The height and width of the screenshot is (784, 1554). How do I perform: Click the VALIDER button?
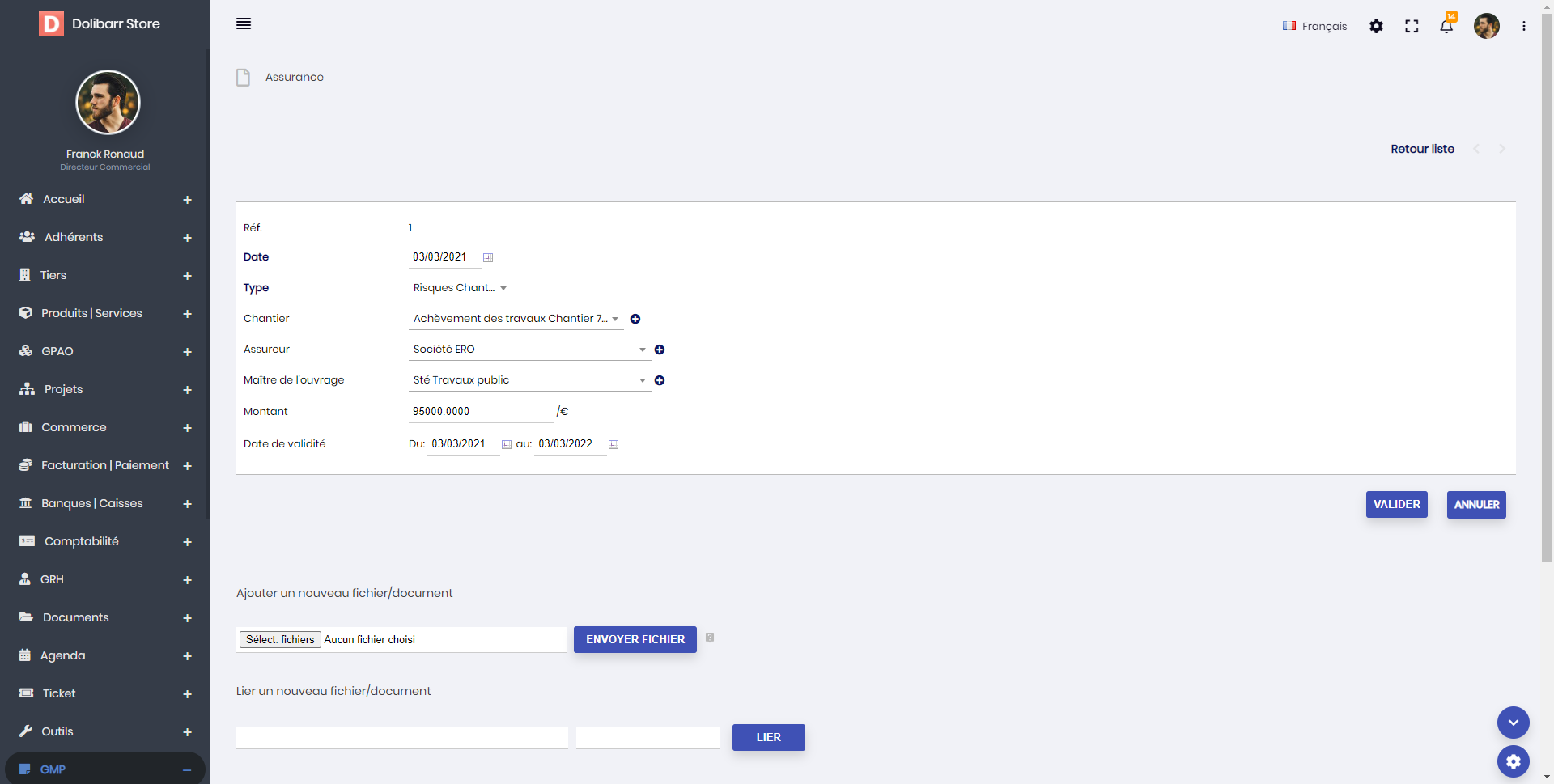(1397, 504)
